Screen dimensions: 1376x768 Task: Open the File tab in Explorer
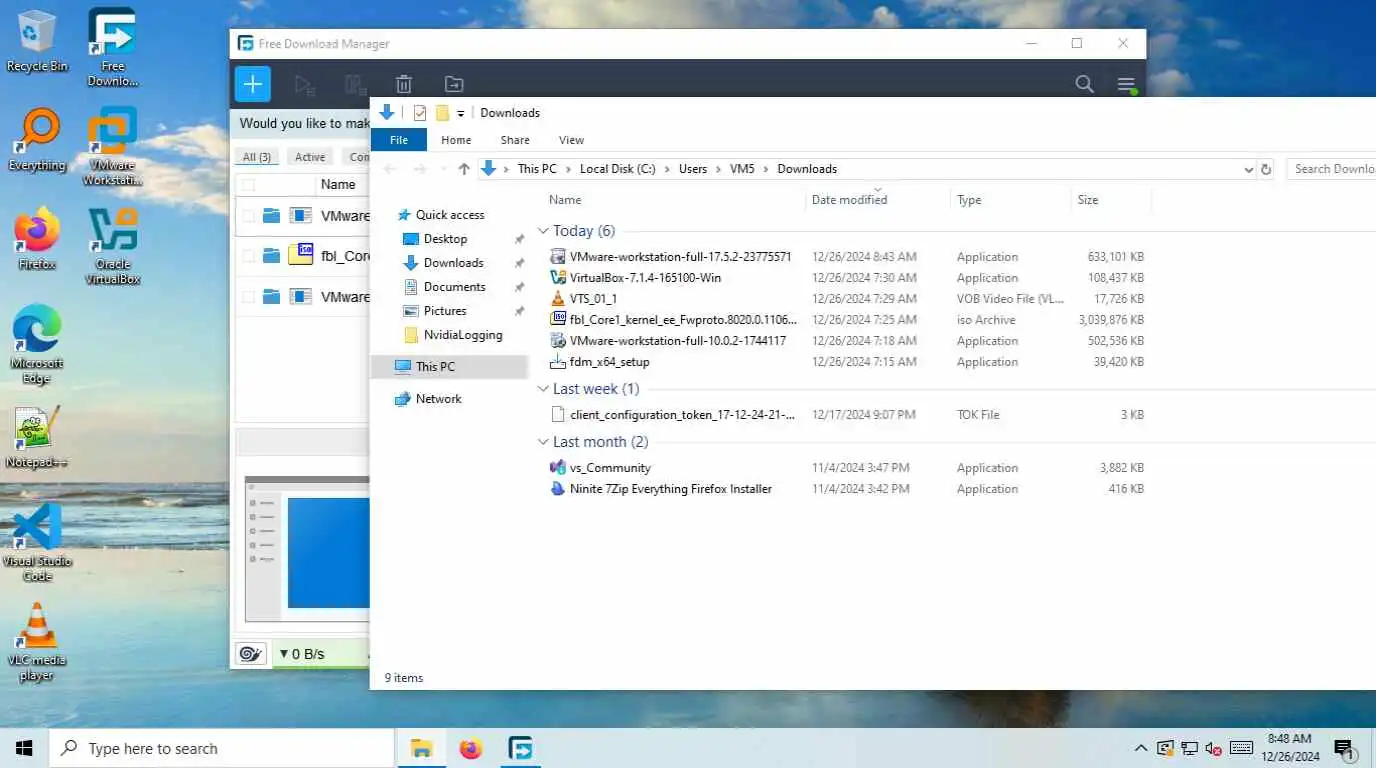pyautogui.click(x=399, y=140)
